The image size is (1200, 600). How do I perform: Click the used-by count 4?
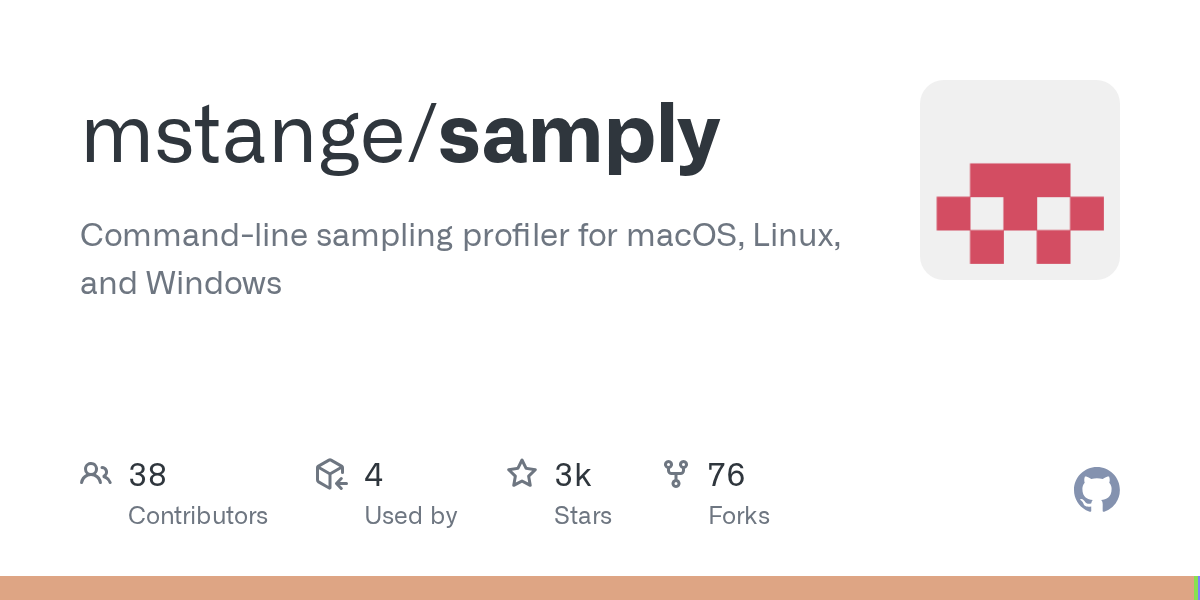coord(373,475)
